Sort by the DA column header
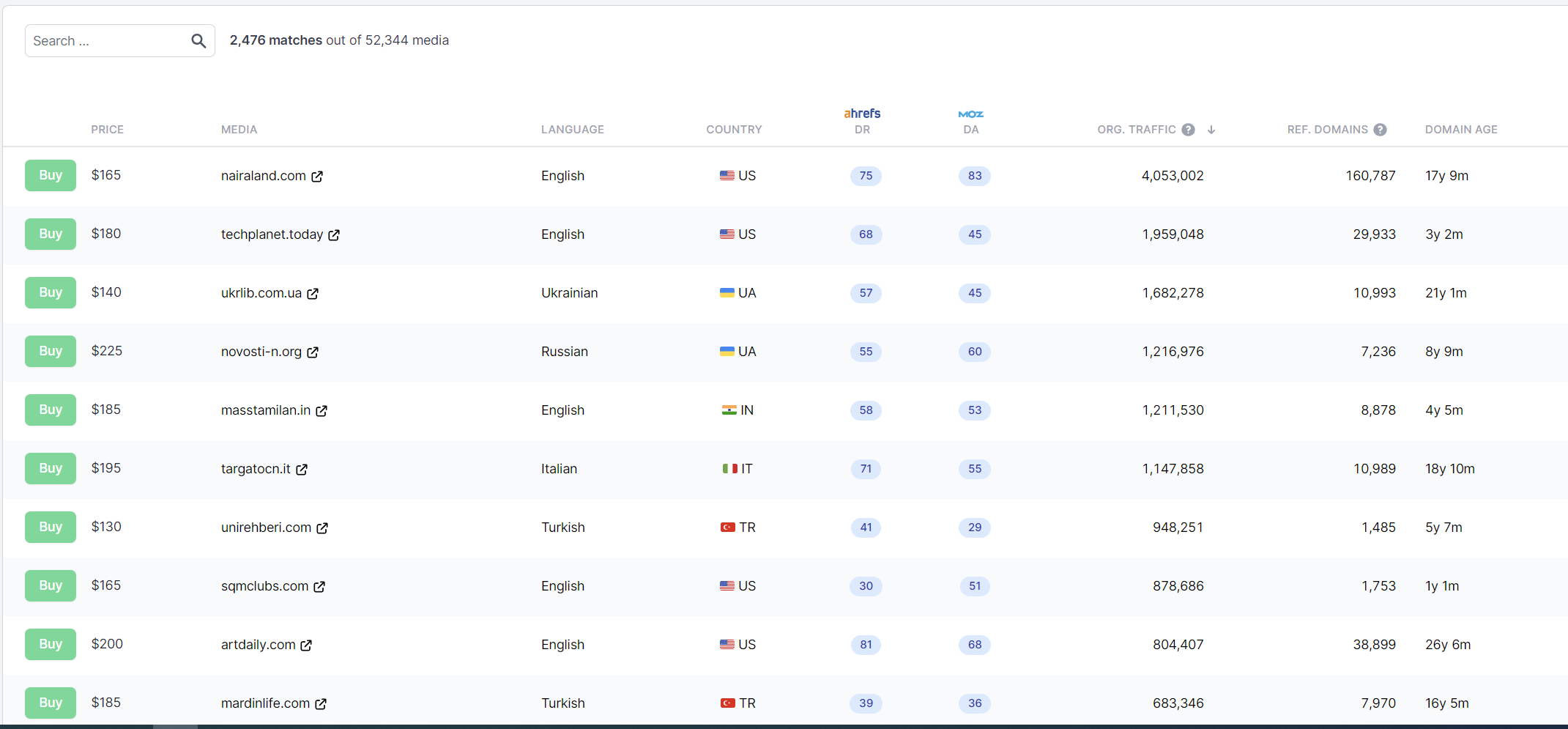 971,130
